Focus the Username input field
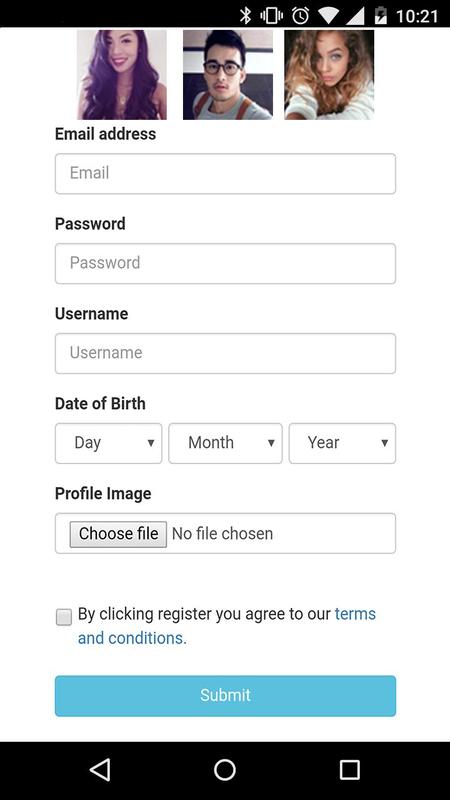The image size is (450, 800). pyautogui.click(x=226, y=353)
